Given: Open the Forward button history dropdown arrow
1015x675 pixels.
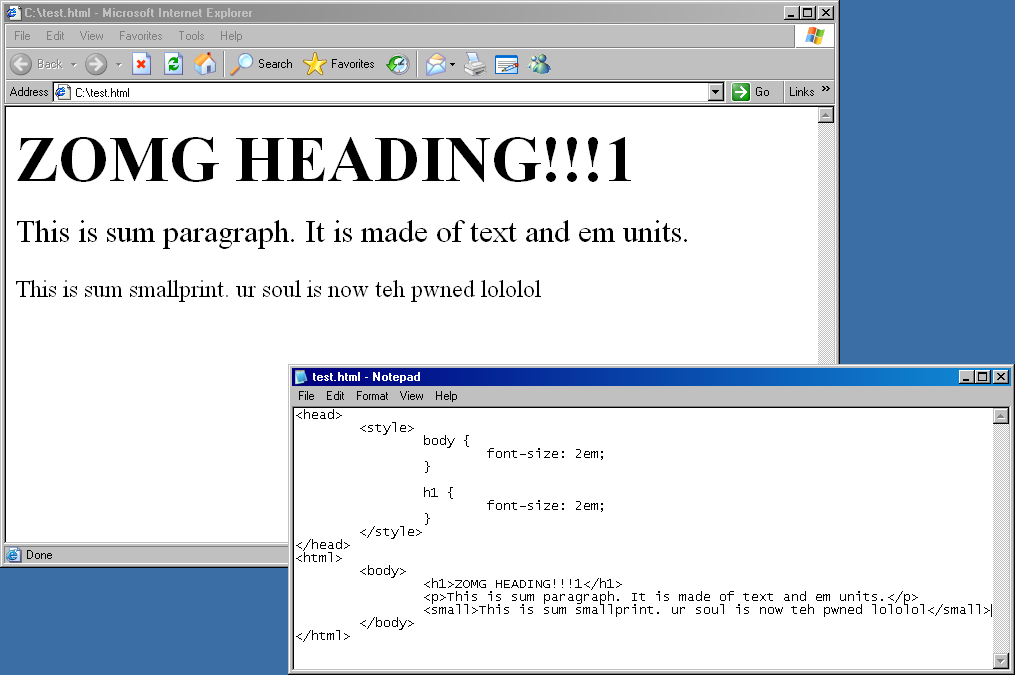Looking at the screenshot, I should coord(118,64).
